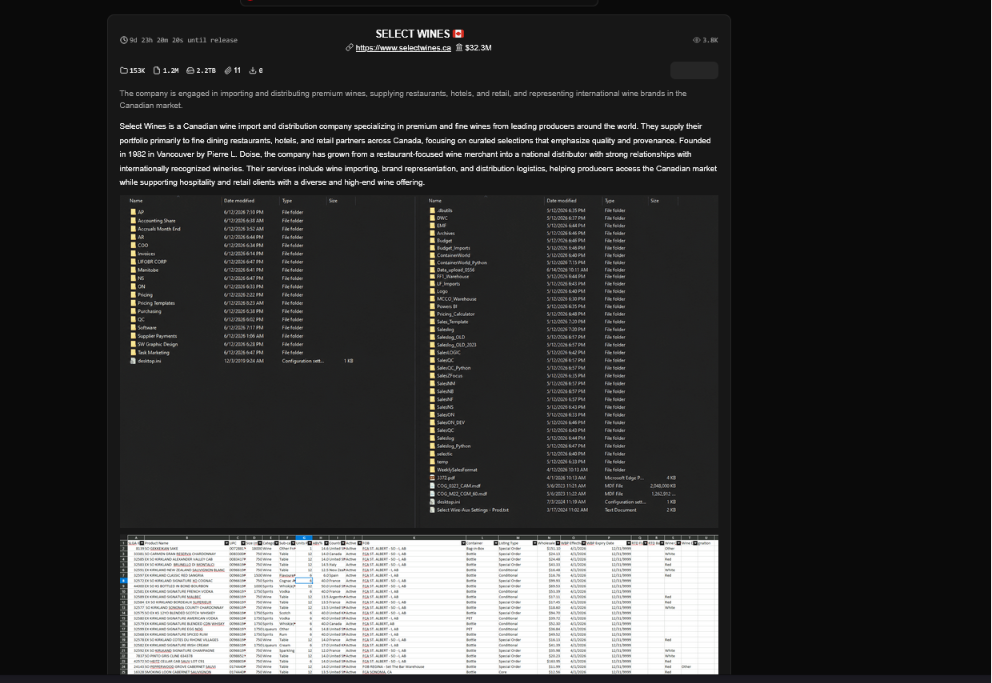
Task: Click the 'WeeklySalesFormat' folder in the right screenshot
Action: click(457, 470)
